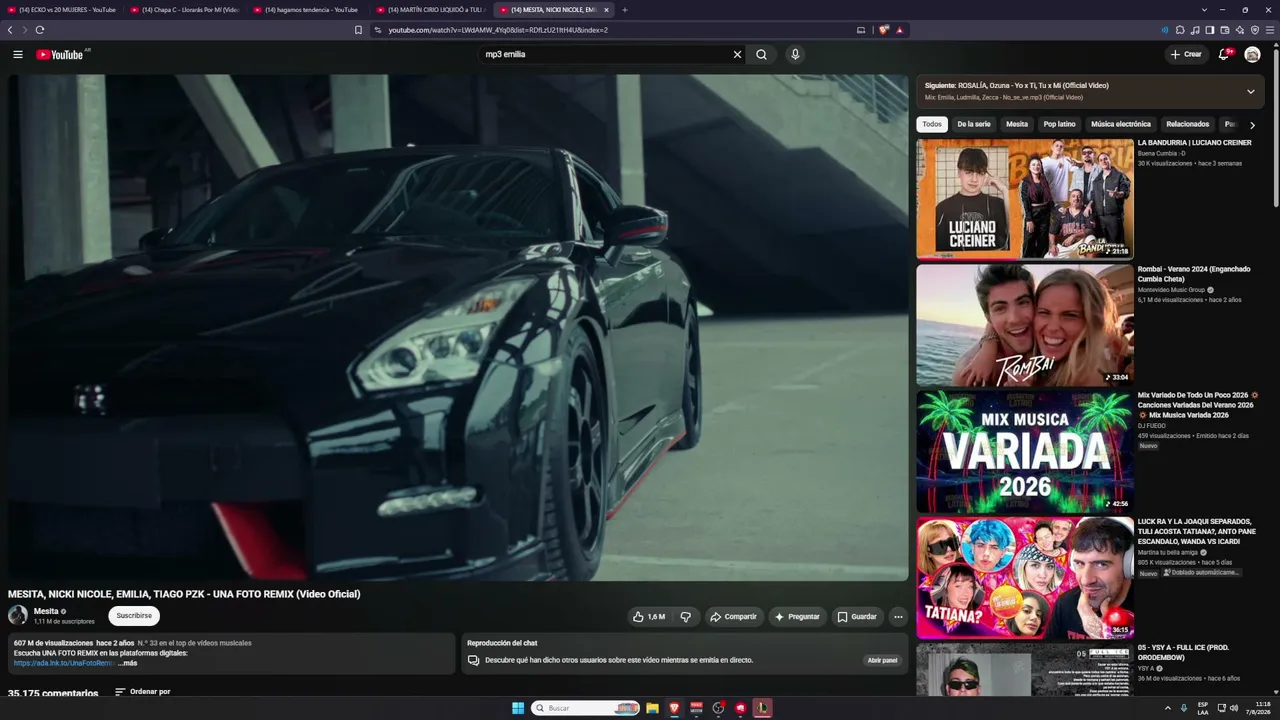Open Brave Leo AI sparkle icon
Viewport: 1280px width, 720px height.
pyautogui.click(x=1240, y=30)
